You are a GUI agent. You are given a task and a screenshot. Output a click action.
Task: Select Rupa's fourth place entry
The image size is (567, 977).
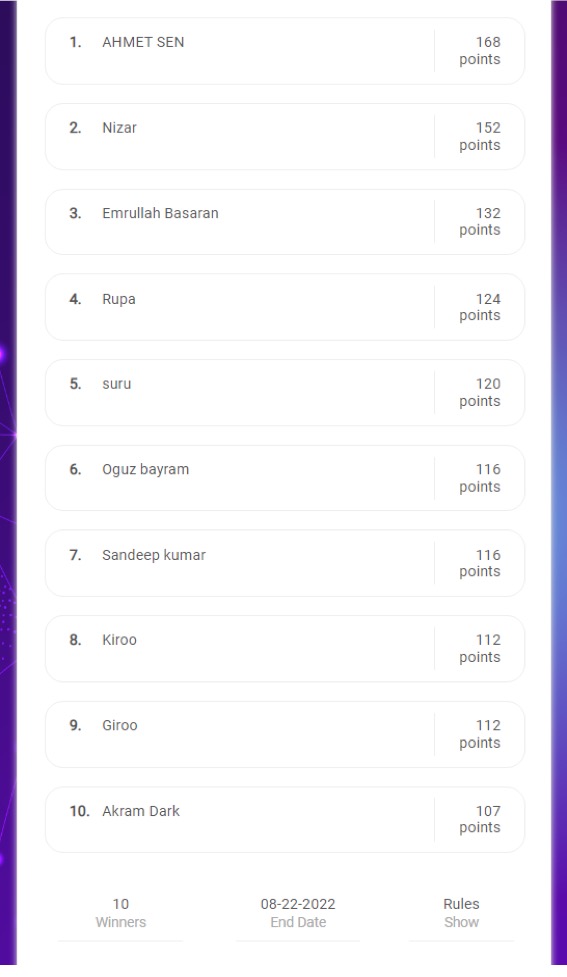click(x=285, y=307)
